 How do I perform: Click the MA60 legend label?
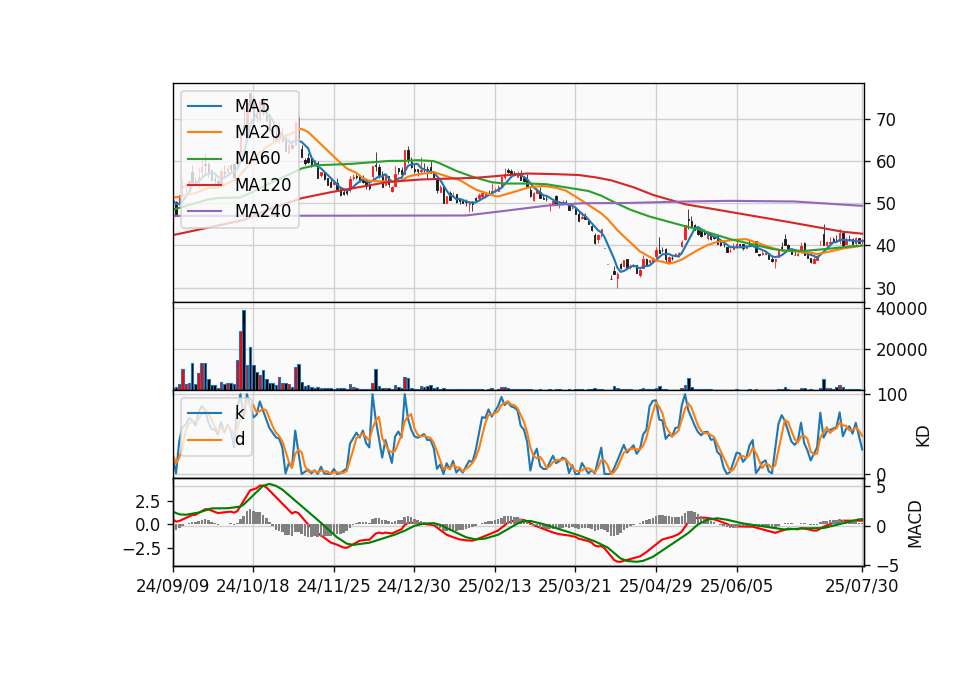[x=258, y=158]
